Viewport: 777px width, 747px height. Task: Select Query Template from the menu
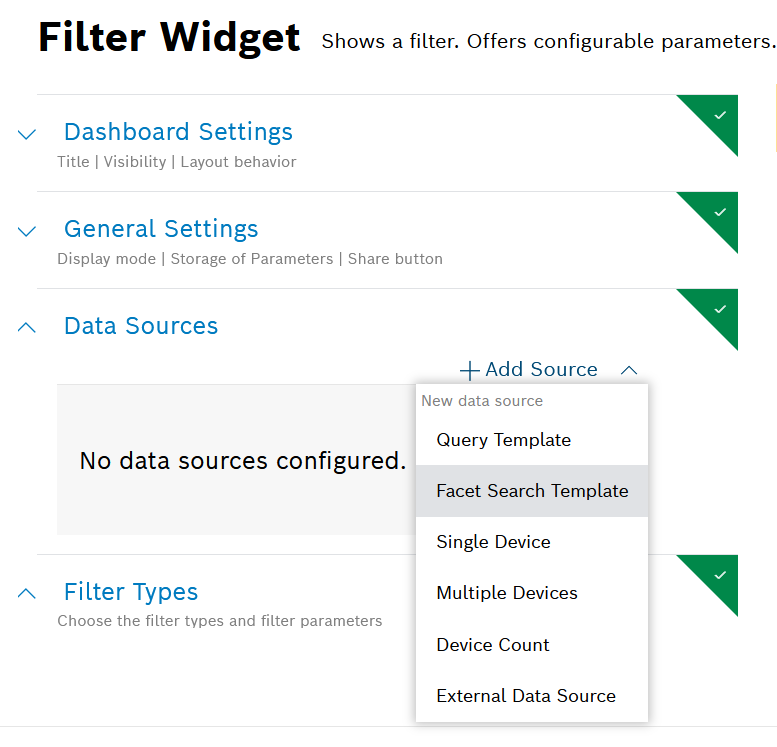click(503, 440)
